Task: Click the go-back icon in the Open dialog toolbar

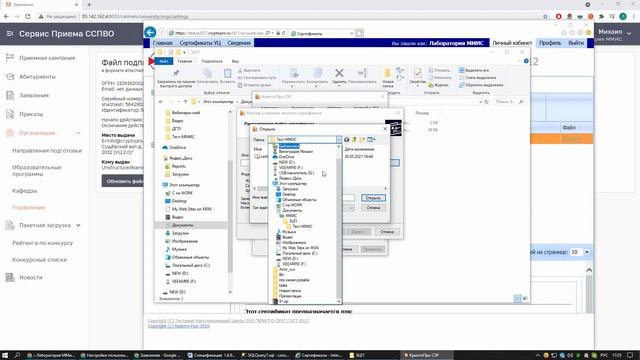Action: click(347, 140)
